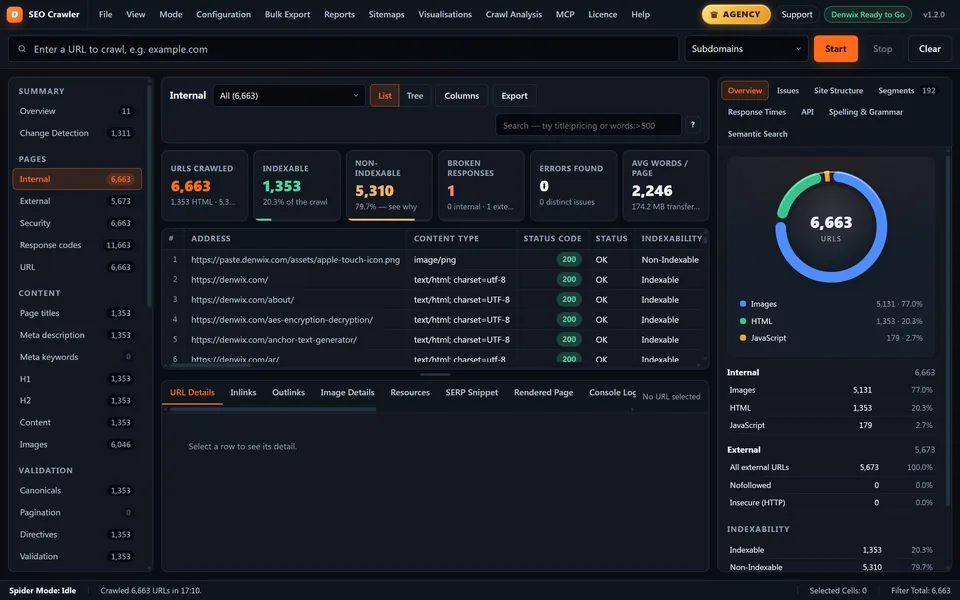Select Internal in Pages sidebar

(77, 179)
